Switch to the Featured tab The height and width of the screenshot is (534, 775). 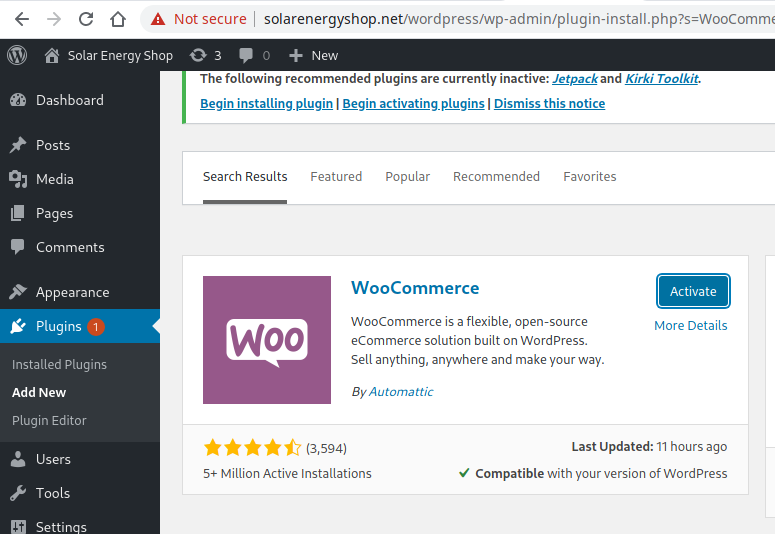pyautogui.click(x=336, y=177)
